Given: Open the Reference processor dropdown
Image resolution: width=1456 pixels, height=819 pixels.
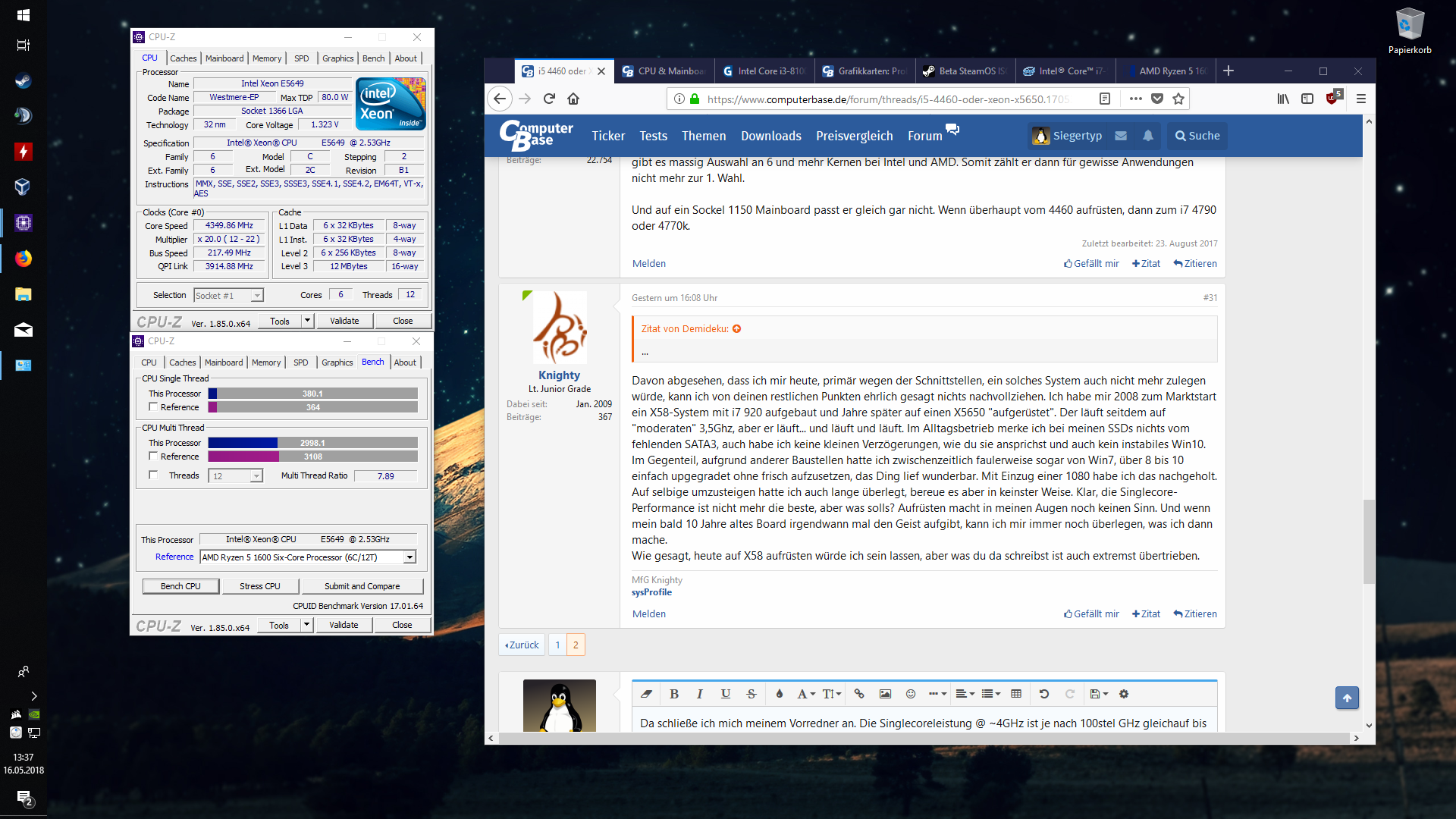Looking at the screenshot, I should (x=409, y=557).
